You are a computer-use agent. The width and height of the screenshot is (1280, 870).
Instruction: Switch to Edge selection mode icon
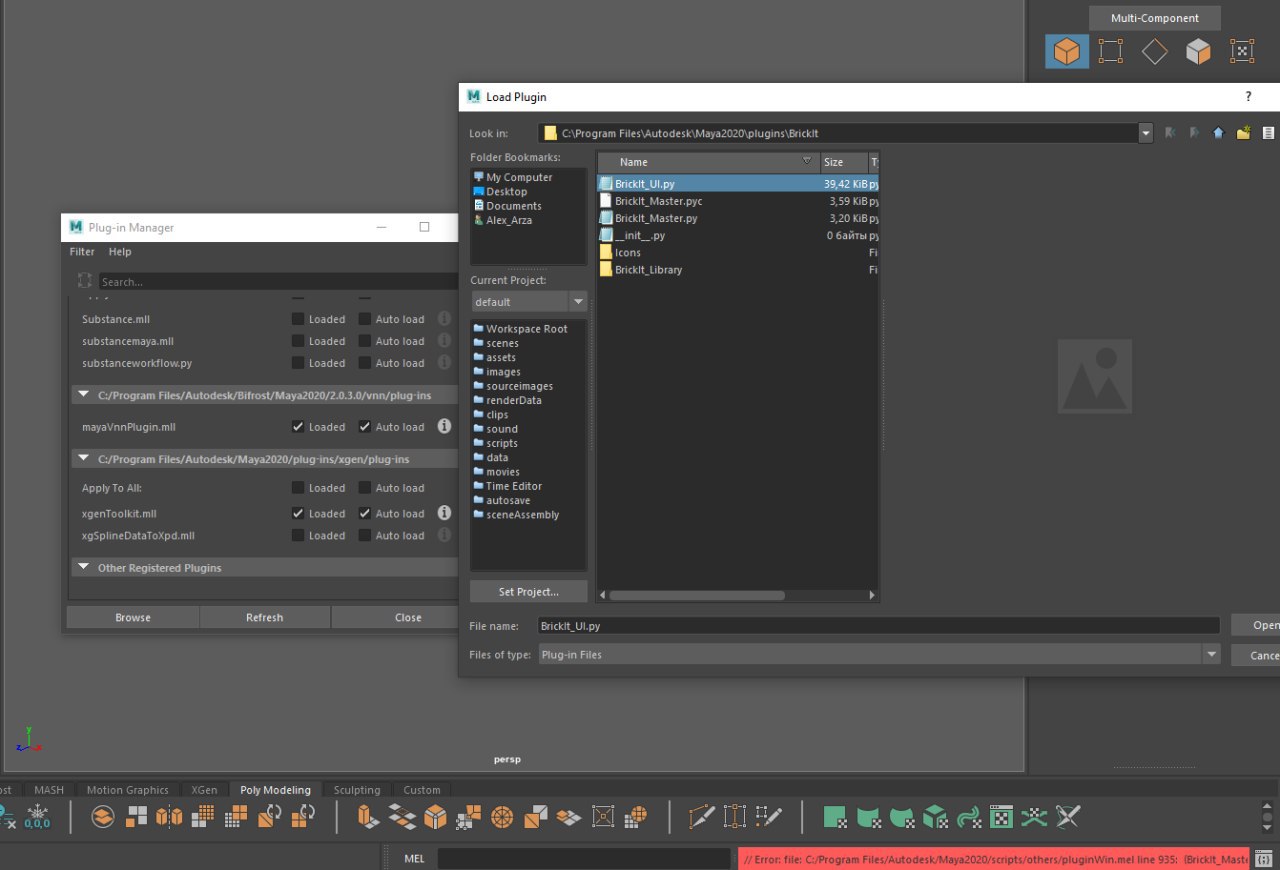click(1154, 51)
